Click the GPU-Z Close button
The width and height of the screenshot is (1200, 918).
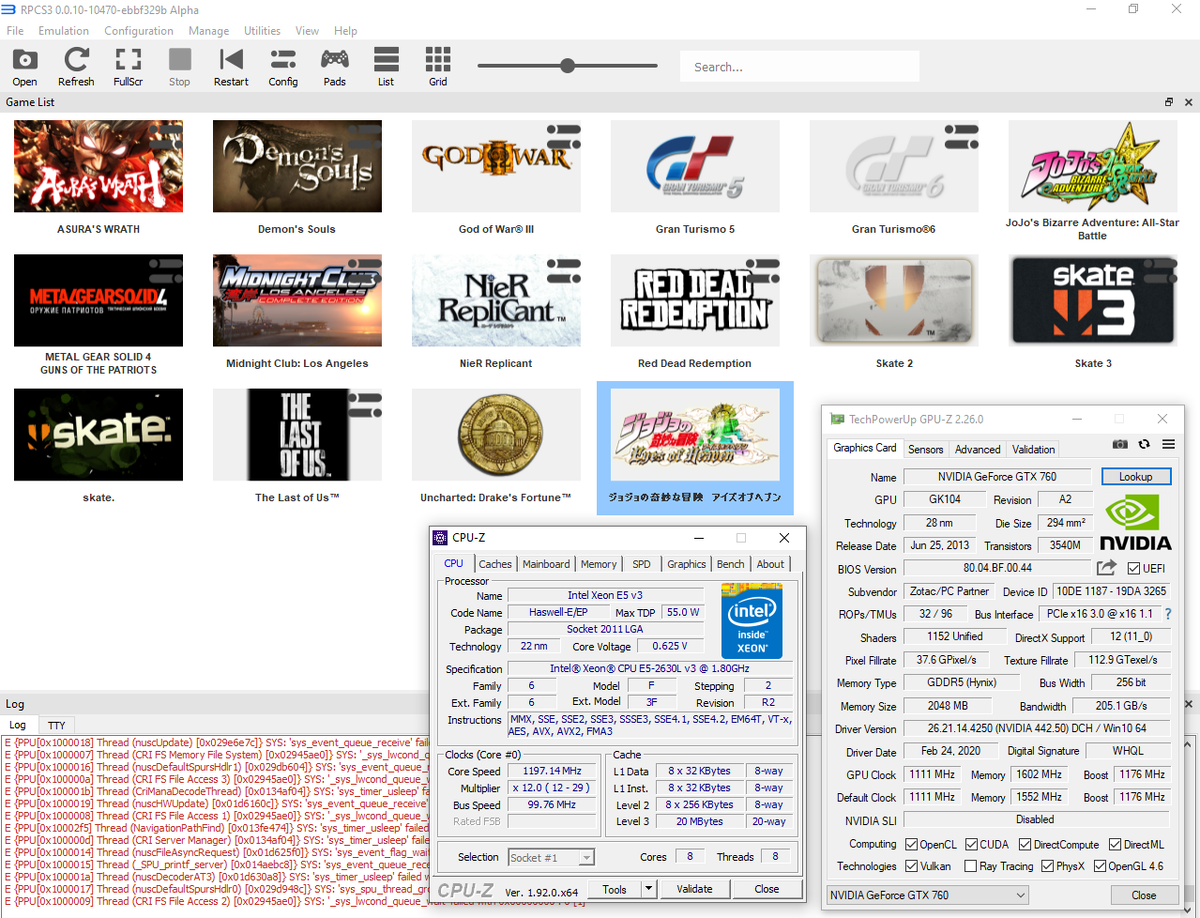point(1144,895)
